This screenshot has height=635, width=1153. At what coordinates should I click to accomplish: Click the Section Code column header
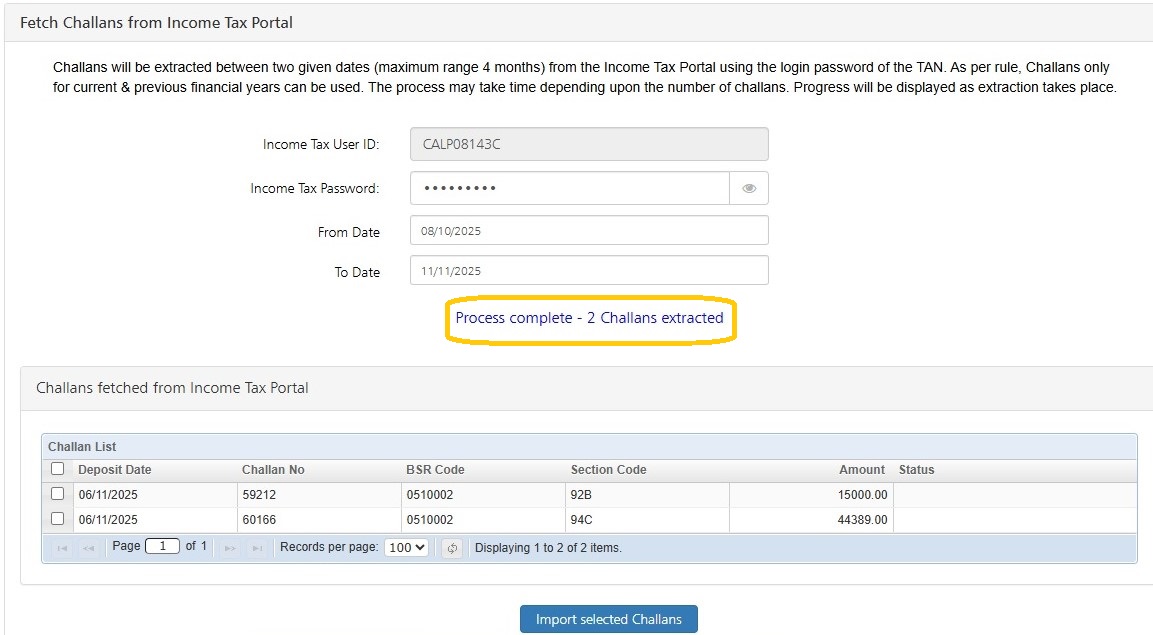(x=608, y=470)
